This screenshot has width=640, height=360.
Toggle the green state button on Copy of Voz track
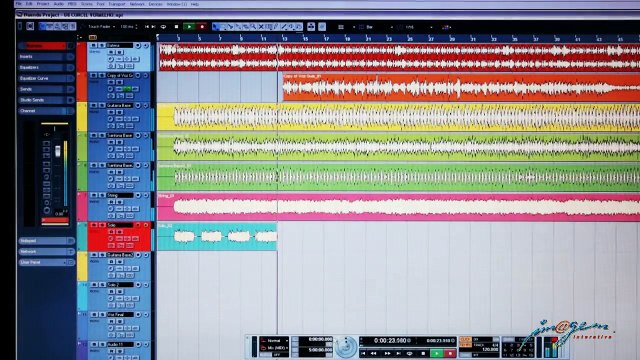coord(127,89)
